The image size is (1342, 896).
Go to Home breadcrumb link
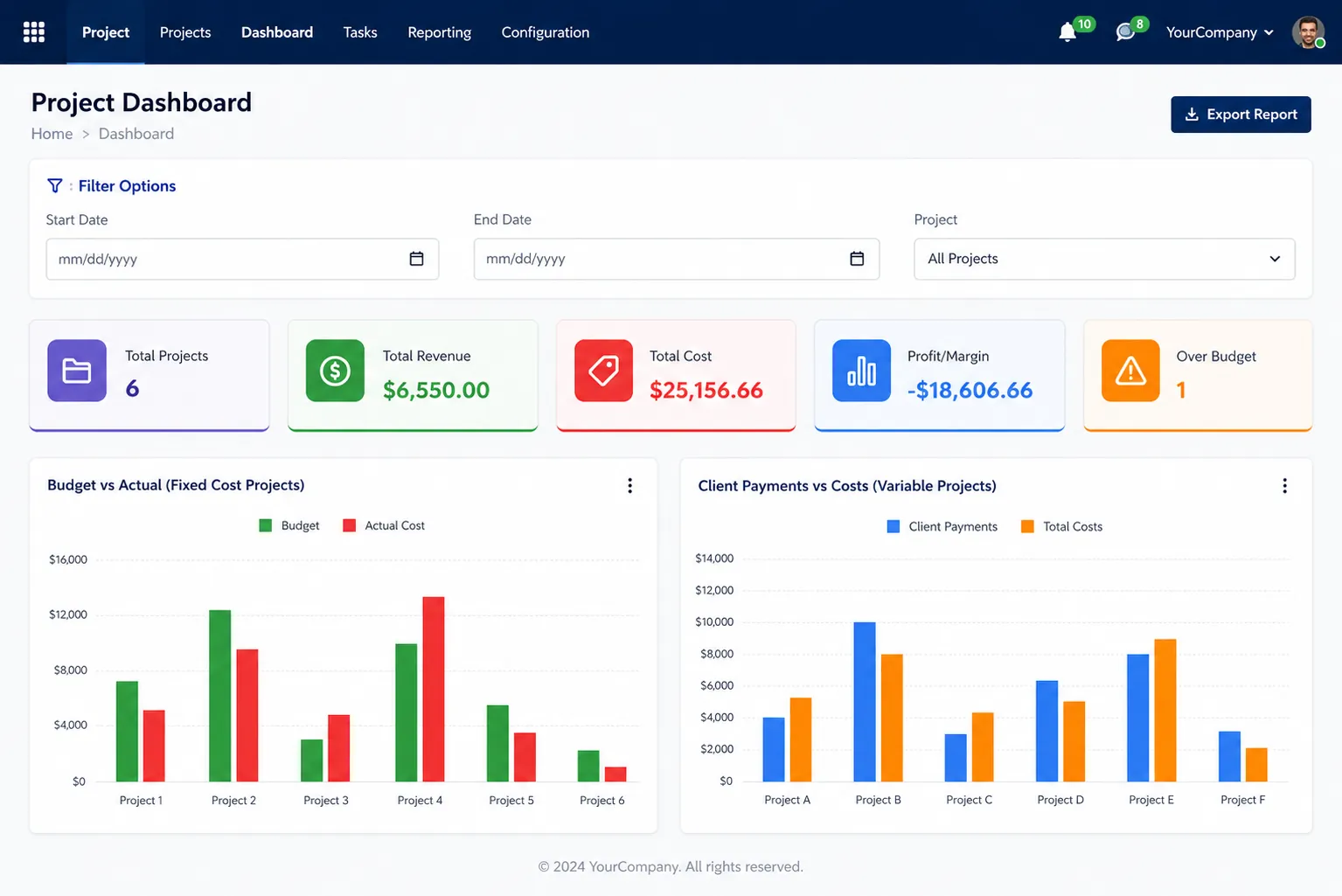tap(52, 134)
